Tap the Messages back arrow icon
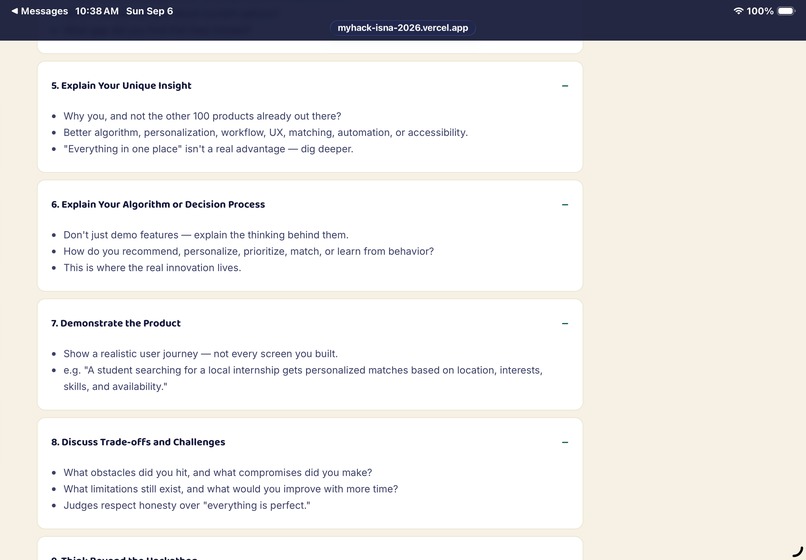This screenshot has height=560, width=806. coord(14,11)
